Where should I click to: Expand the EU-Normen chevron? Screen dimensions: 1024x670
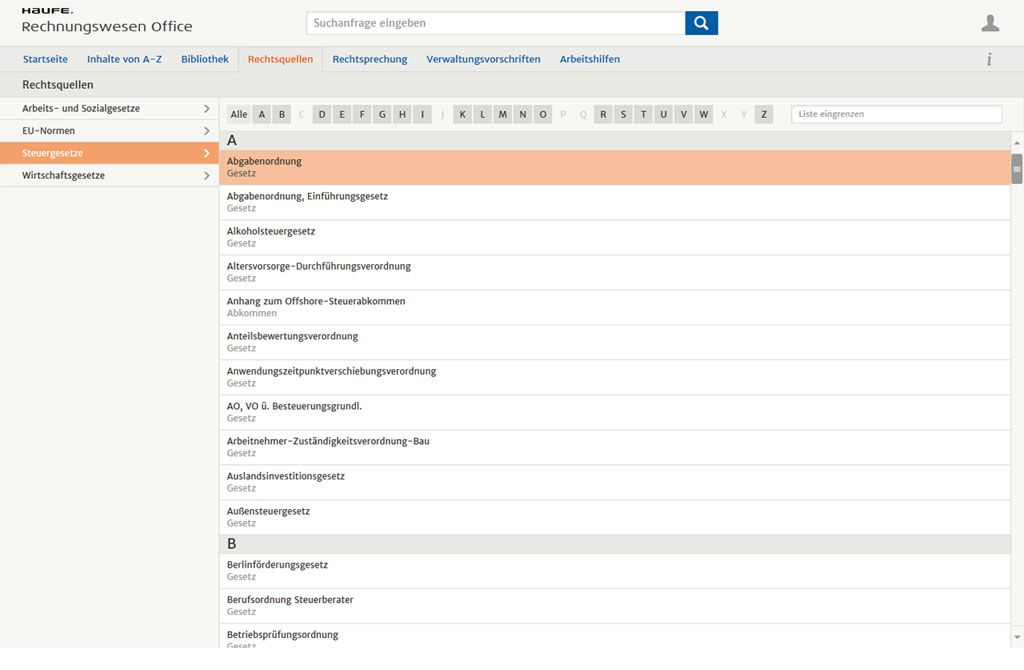point(206,131)
